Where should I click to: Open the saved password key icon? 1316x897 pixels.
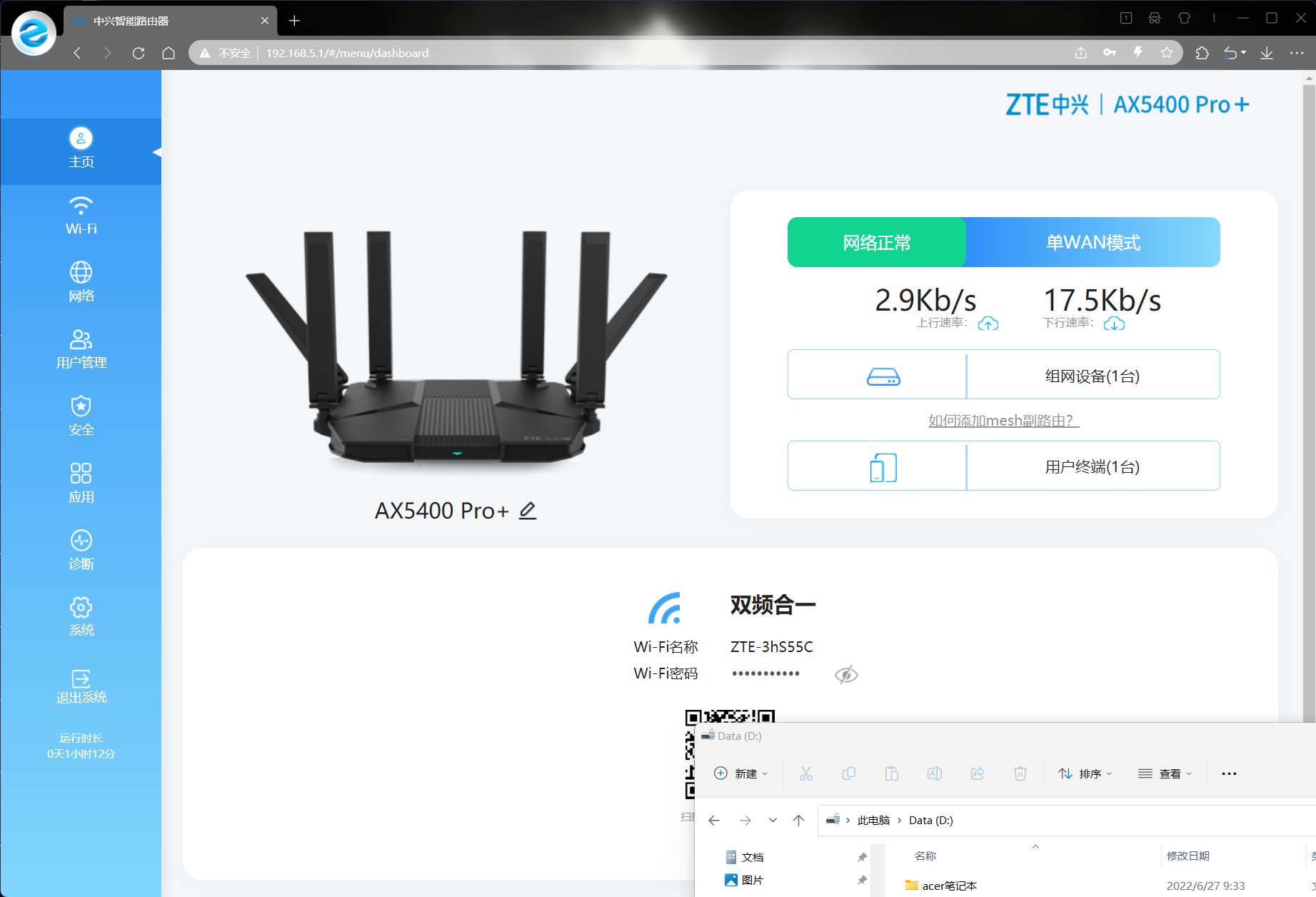point(1110,53)
